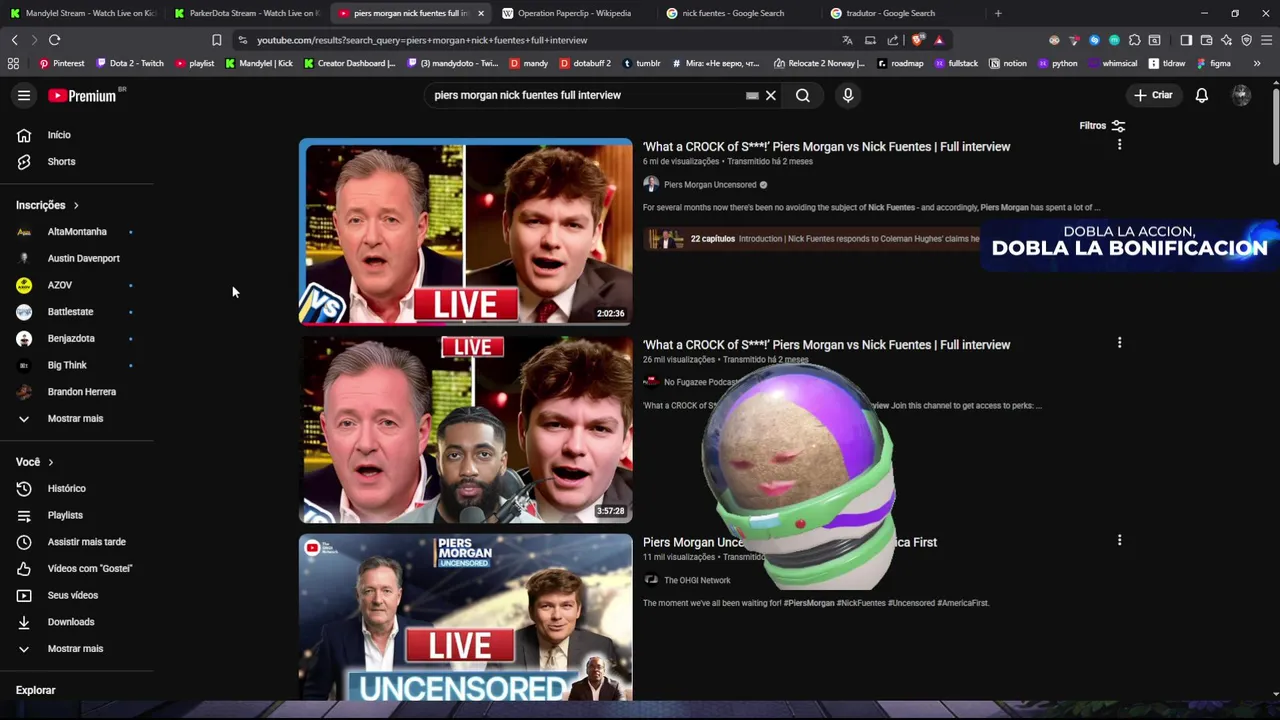
Task: Start voice search with the microphone icon
Action: tap(848, 95)
